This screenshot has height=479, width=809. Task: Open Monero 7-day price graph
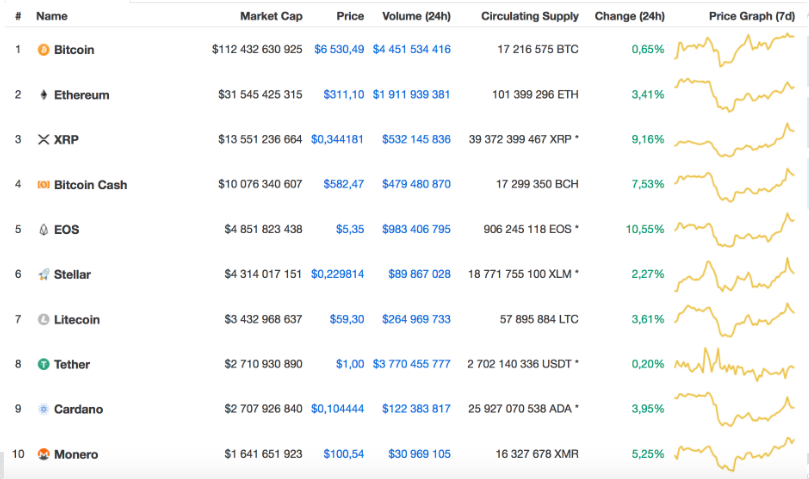[735, 454]
